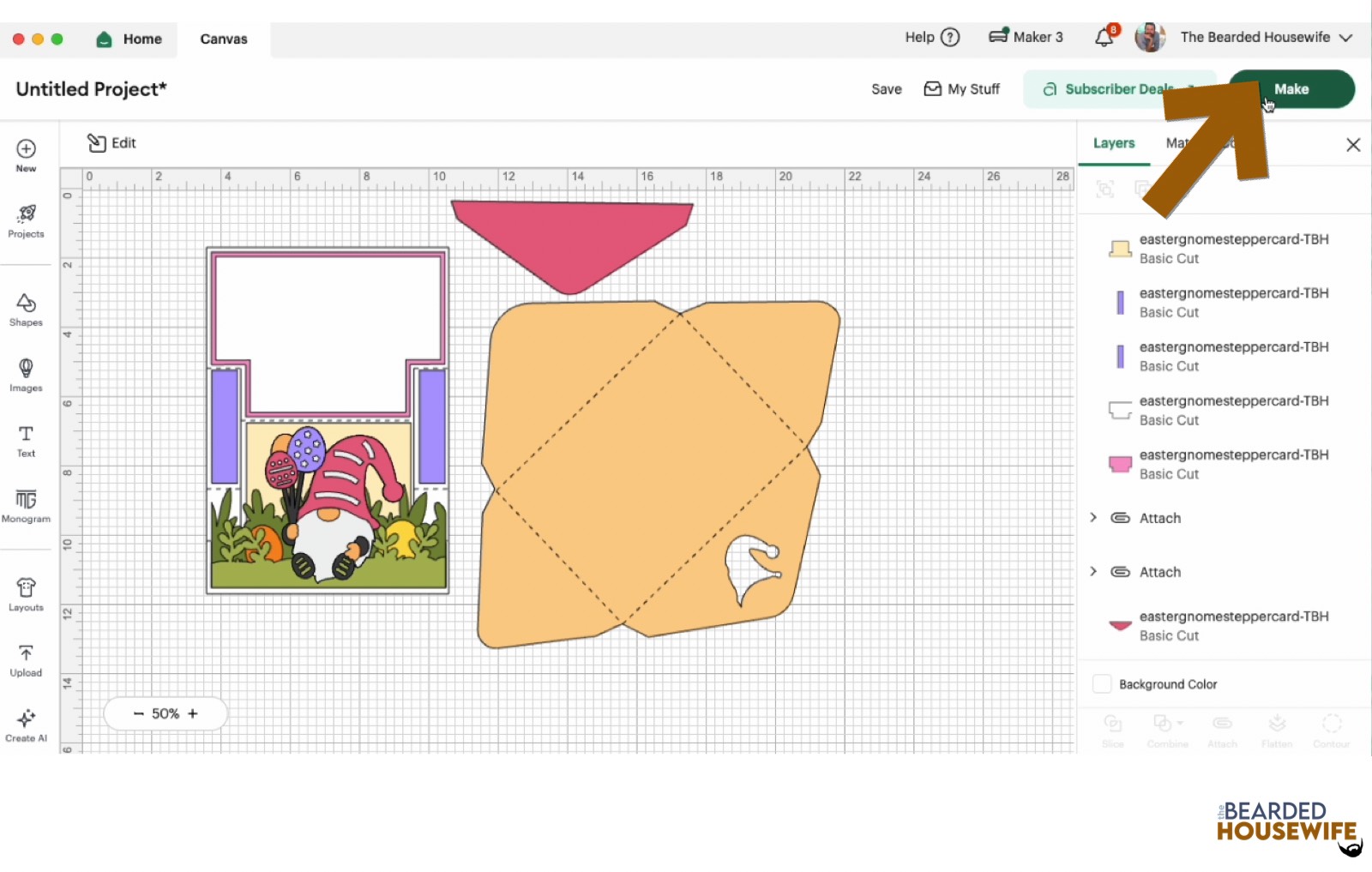Open the Images library
The height and width of the screenshot is (872, 1372).
click(26, 376)
